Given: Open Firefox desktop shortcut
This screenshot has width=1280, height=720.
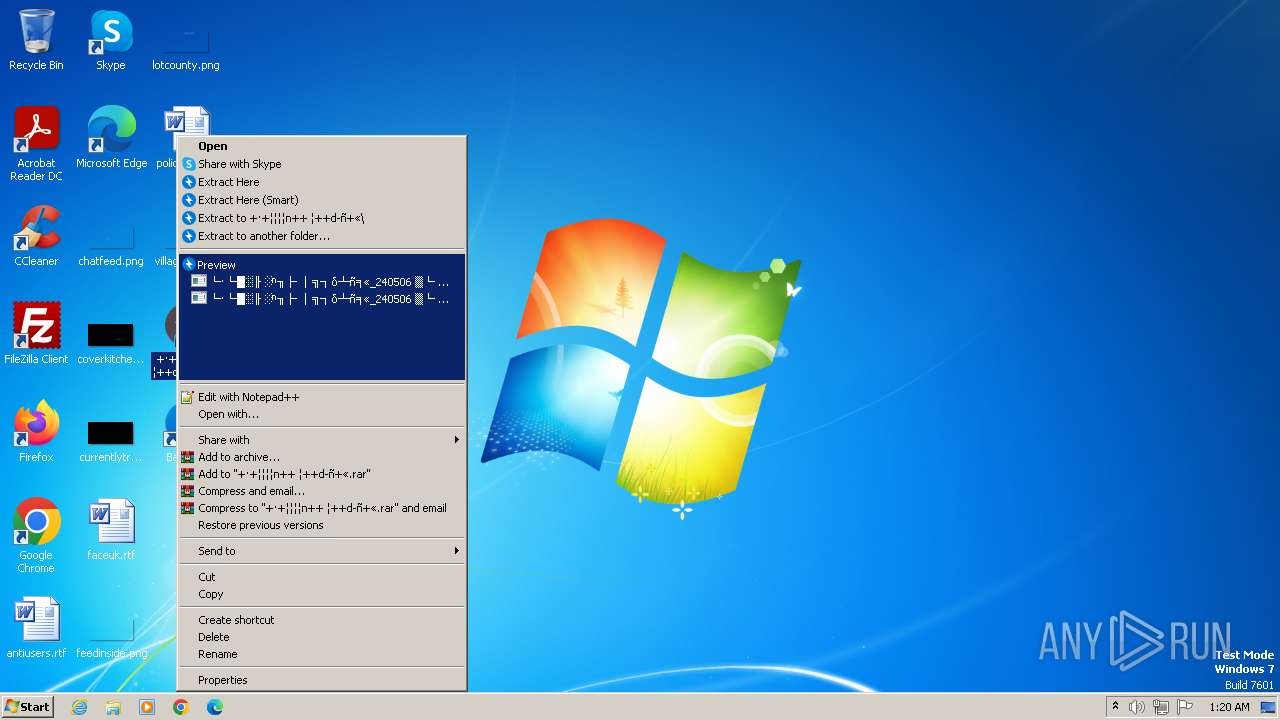Looking at the screenshot, I should coord(36,432).
